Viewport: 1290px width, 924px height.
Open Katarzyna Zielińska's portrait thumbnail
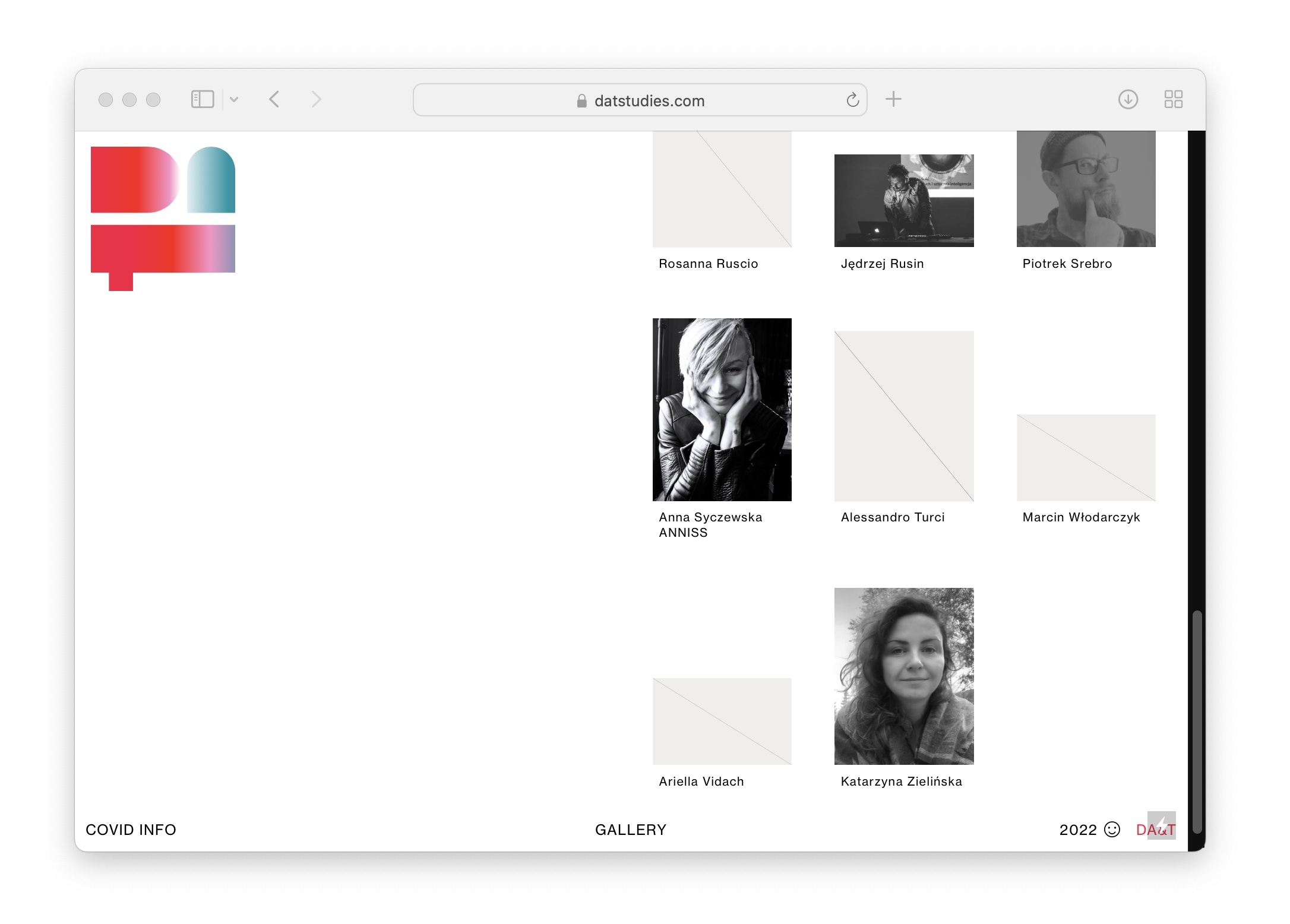click(903, 676)
